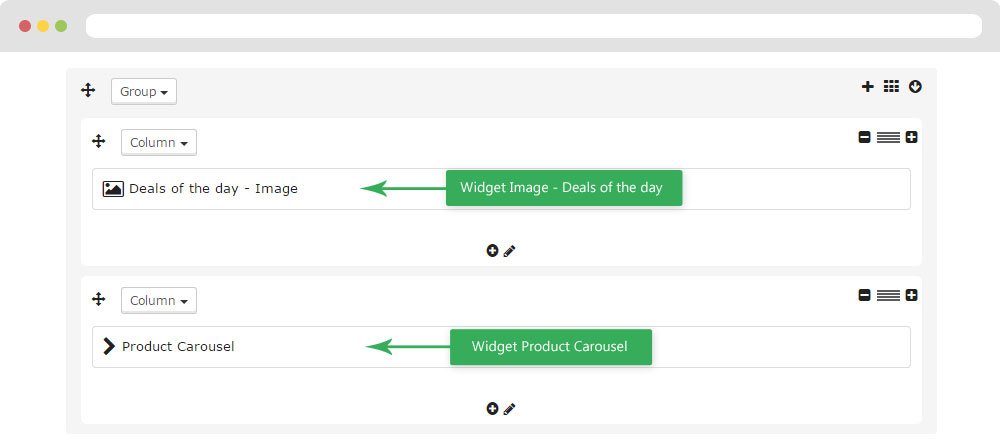
Task: Select the Product Carousel widget row
Action: [x=501, y=347]
